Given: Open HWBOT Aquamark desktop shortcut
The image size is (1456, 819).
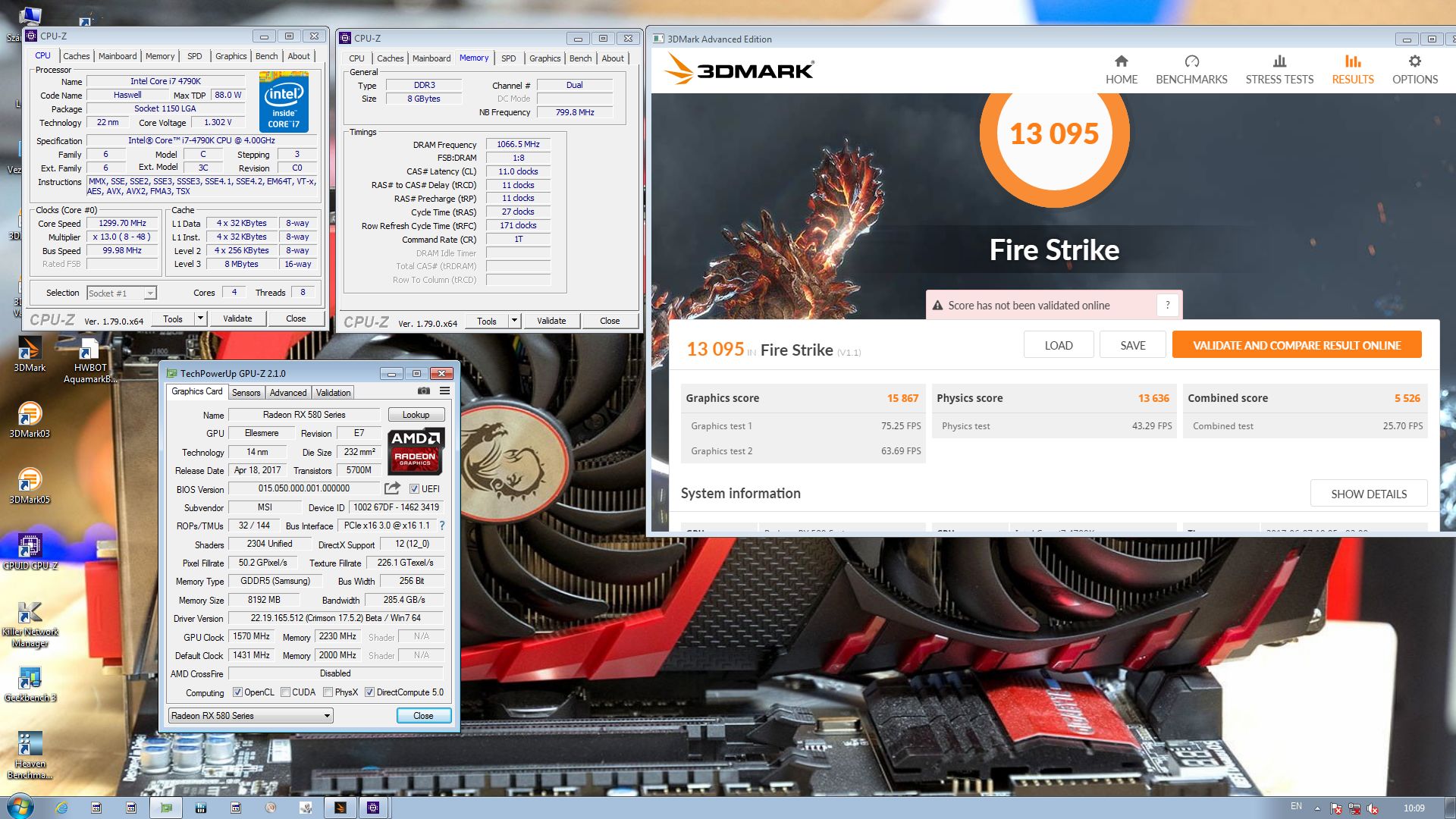Looking at the screenshot, I should pos(89,360).
